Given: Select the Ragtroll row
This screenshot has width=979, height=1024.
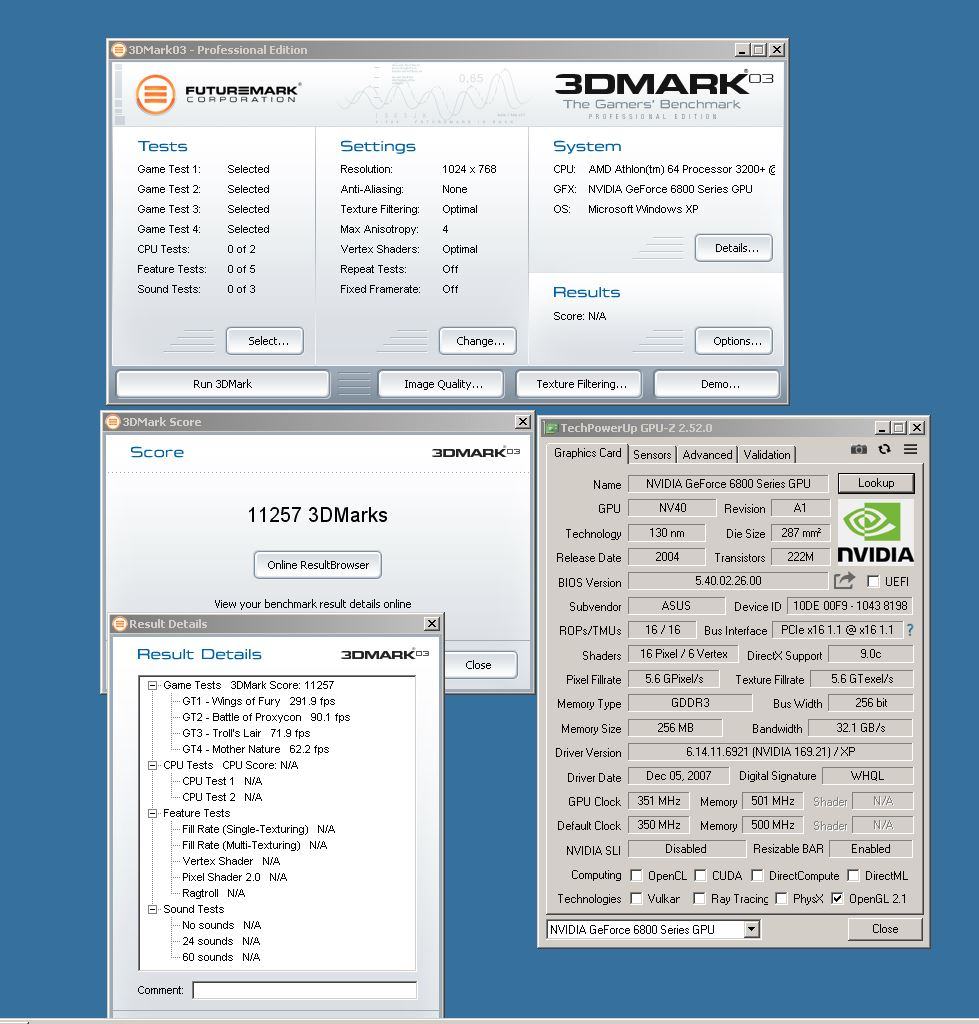Looking at the screenshot, I should [x=214, y=893].
